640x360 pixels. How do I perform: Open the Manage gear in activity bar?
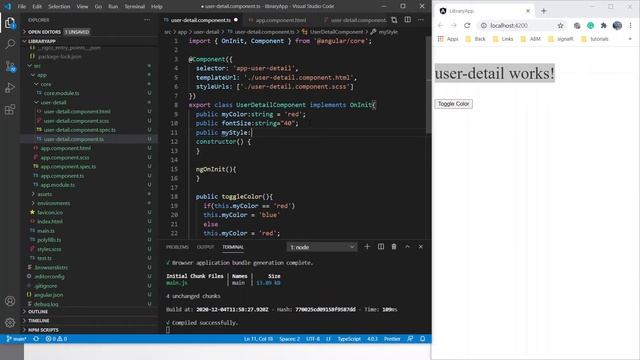coord(10,322)
